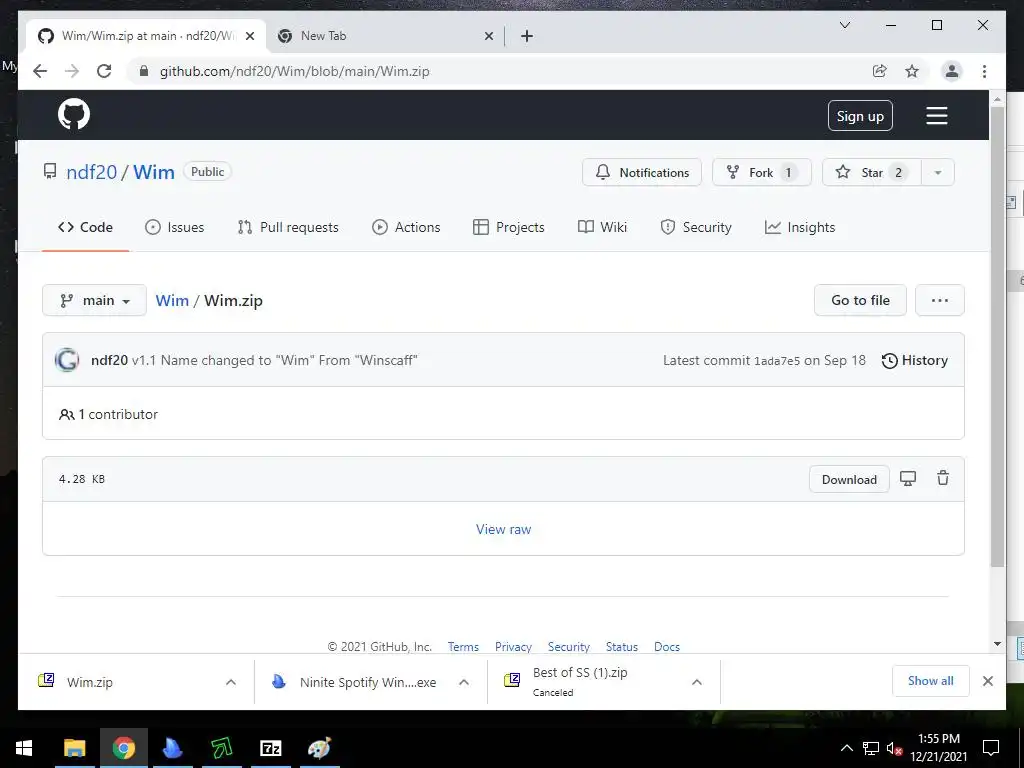This screenshot has height=768, width=1024.
Task: Click the Windows Start button
Action: click(24, 748)
